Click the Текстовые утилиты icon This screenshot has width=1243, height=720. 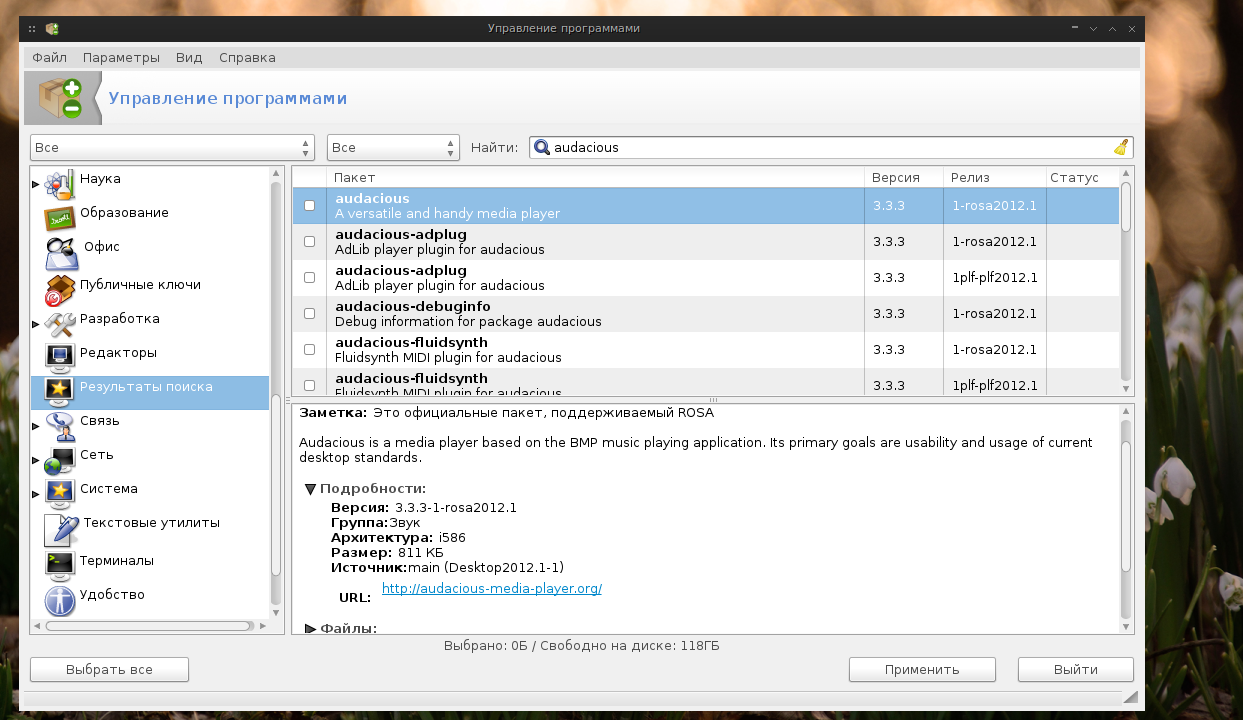[x=62, y=528]
